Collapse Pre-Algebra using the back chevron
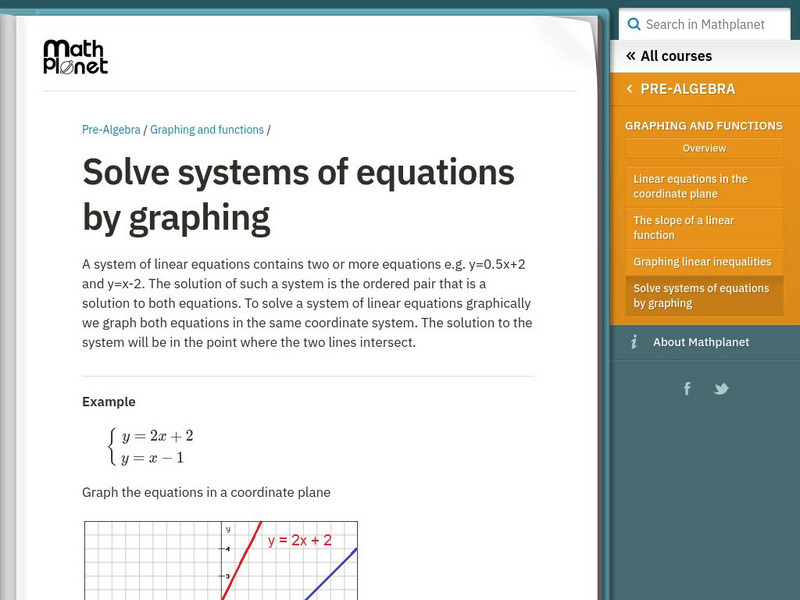The image size is (800, 600). click(x=630, y=89)
